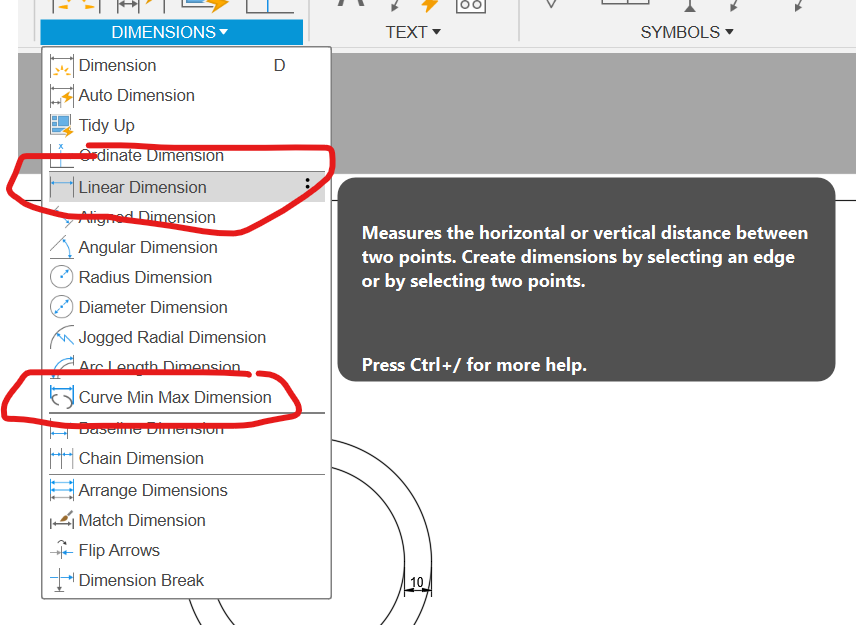Choose Flip Arrows

pyautogui.click(x=187, y=550)
